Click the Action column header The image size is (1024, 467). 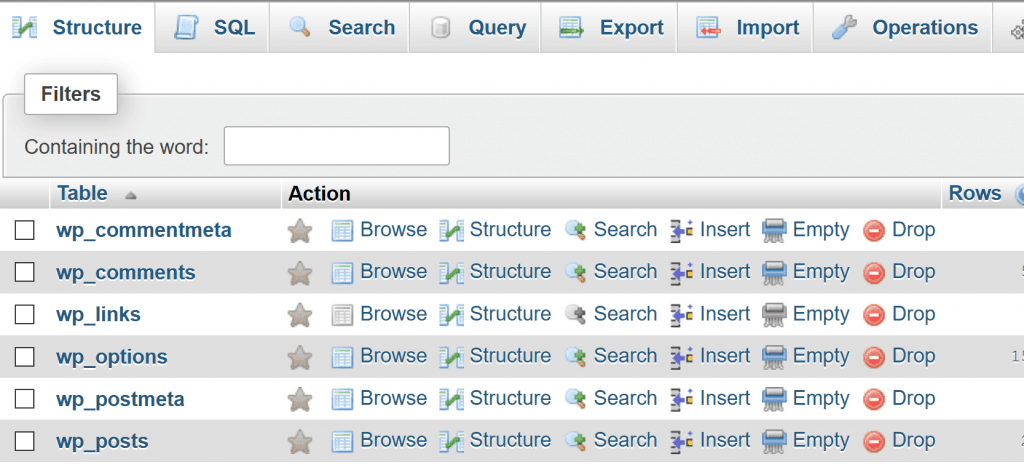319,194
